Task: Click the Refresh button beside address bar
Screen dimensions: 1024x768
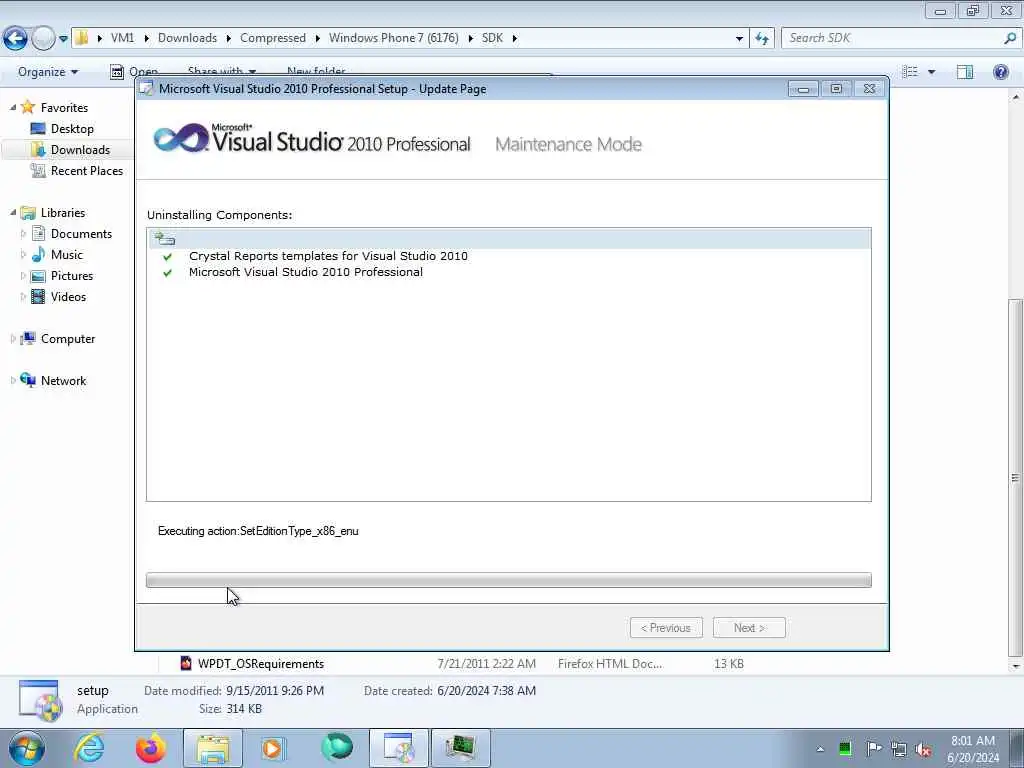Action: tap(761, 38)
